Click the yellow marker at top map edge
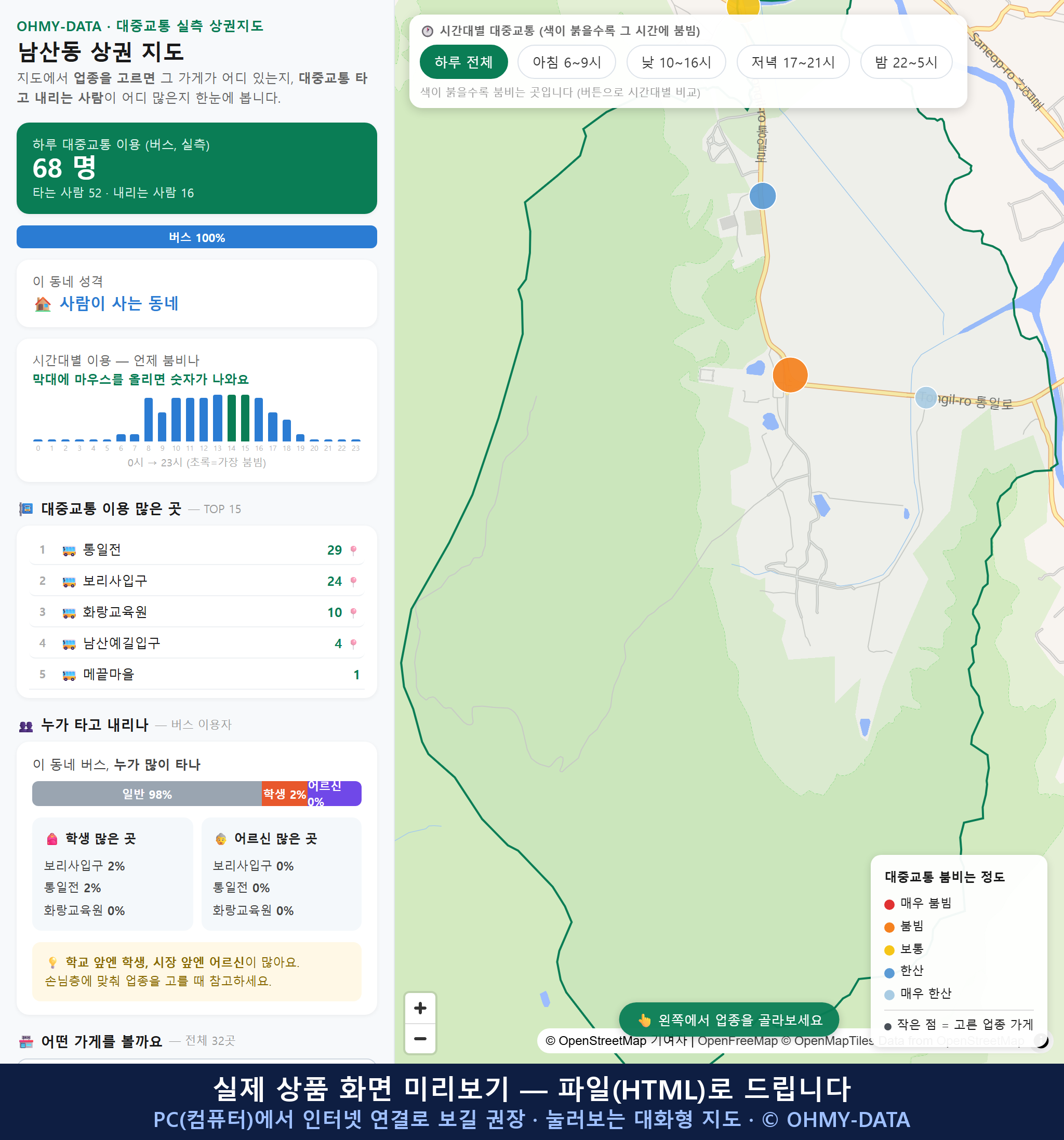Image resolution: width=1064 pixels, height=1140 pixels. click(743, 7)
